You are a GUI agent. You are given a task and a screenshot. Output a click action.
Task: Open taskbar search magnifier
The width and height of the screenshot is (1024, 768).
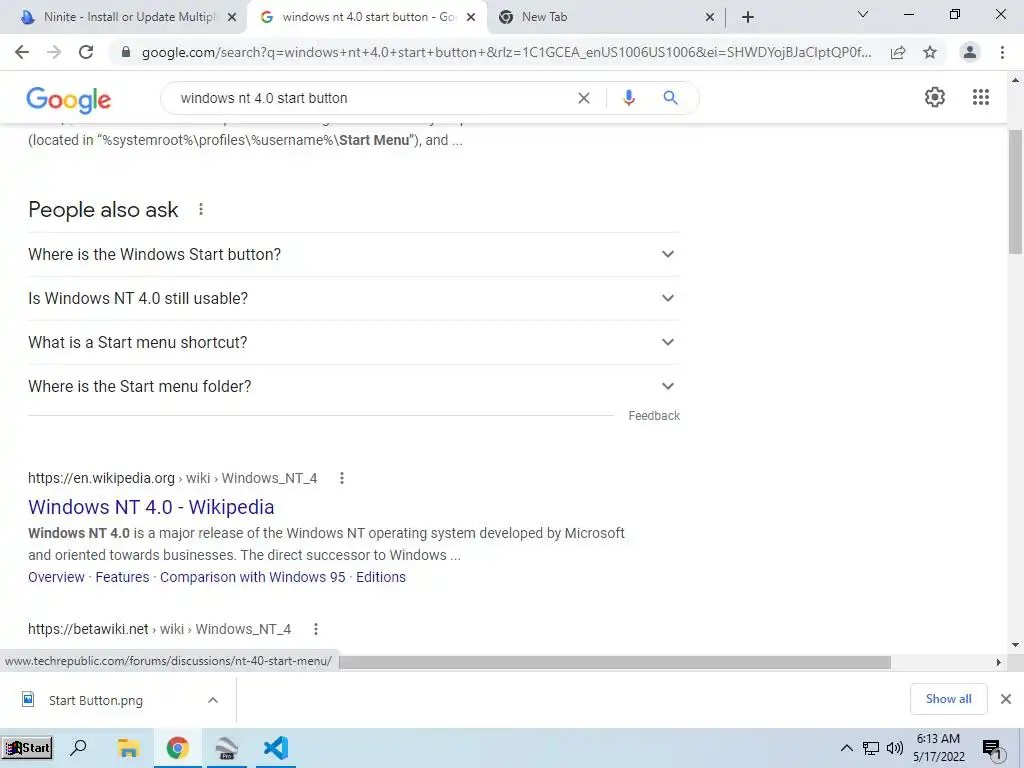tap(78, 747)
